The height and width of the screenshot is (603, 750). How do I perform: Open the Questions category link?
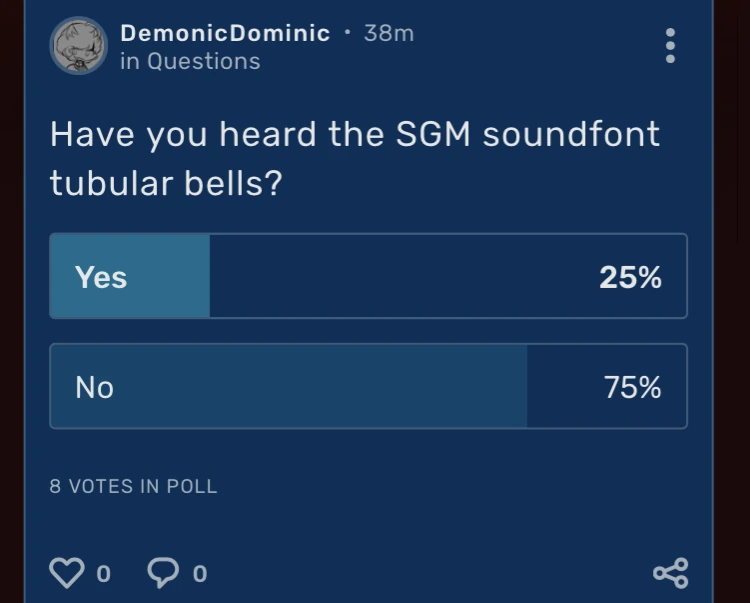pos(204,61)
